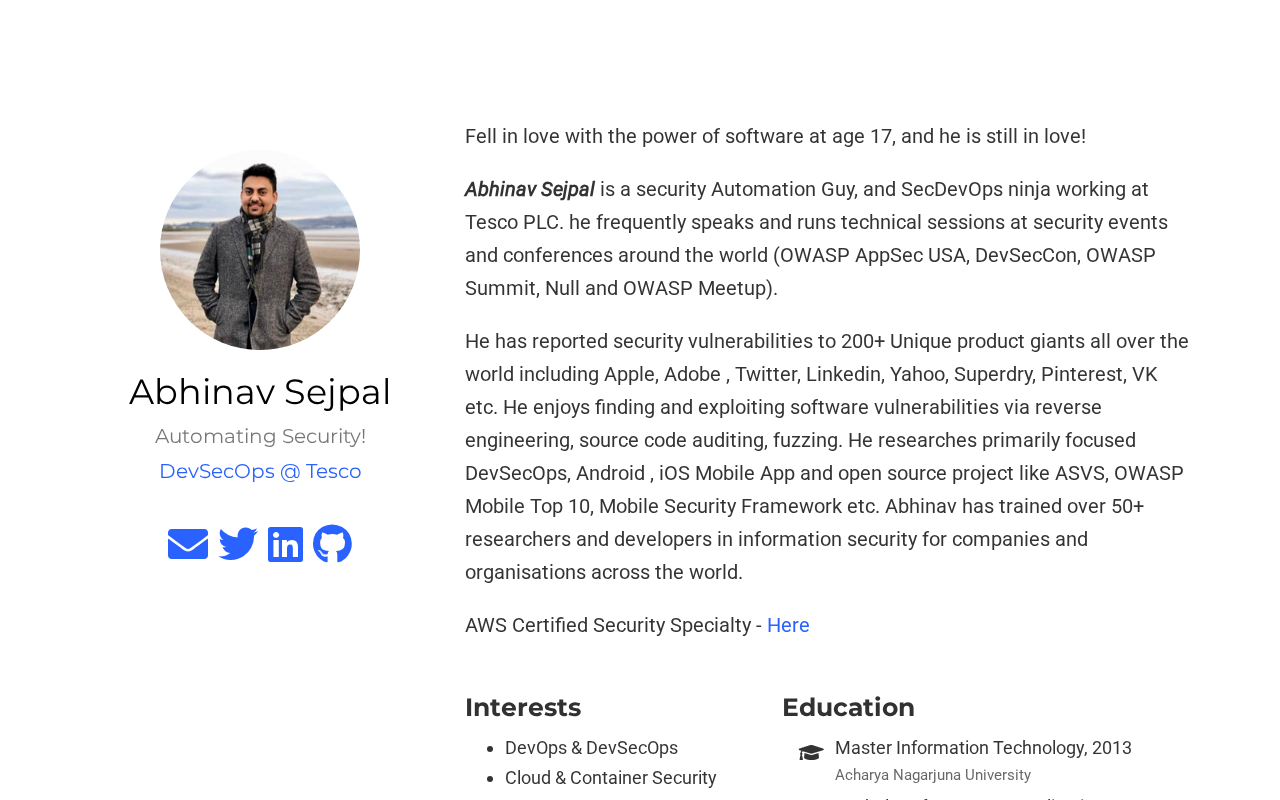
Task: Open the AWS certification 'Here' link
Action: click(788, 625)
